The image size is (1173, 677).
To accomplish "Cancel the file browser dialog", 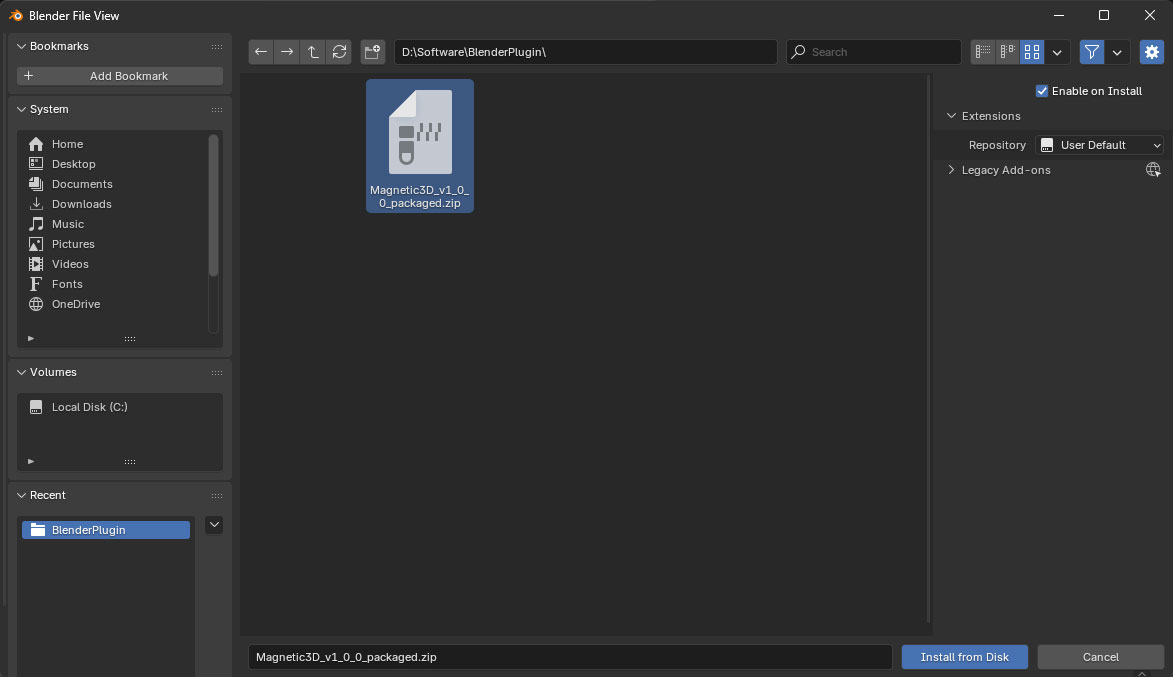I will click(1100, 657).
